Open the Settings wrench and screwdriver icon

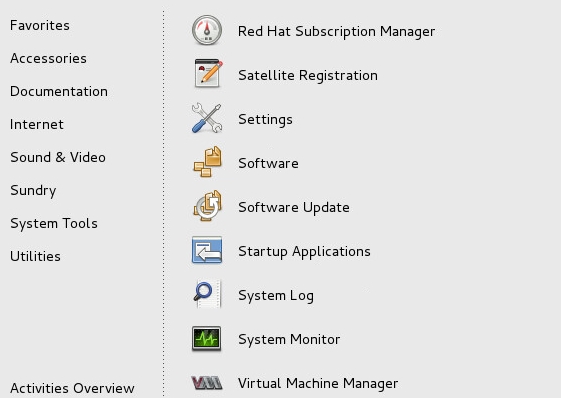click(x=207, y=118)
